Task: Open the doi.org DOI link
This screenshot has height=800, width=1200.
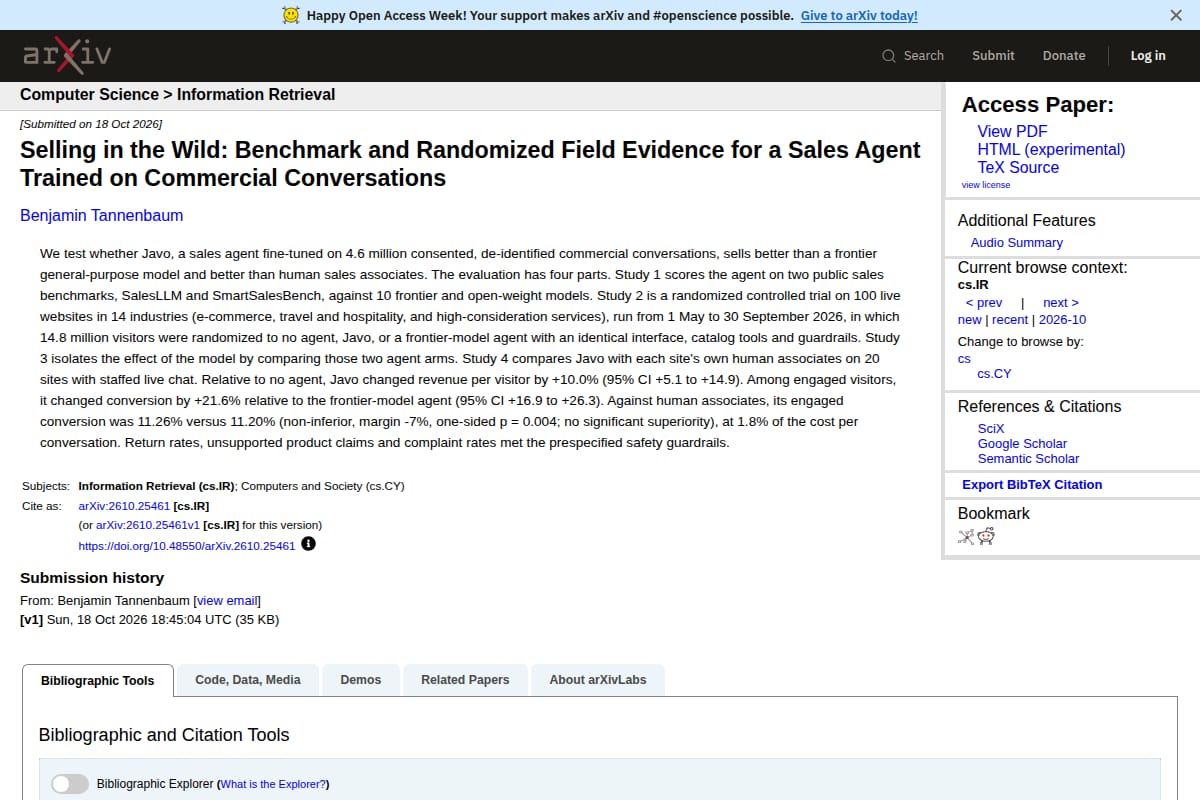Action: [187, 546]
